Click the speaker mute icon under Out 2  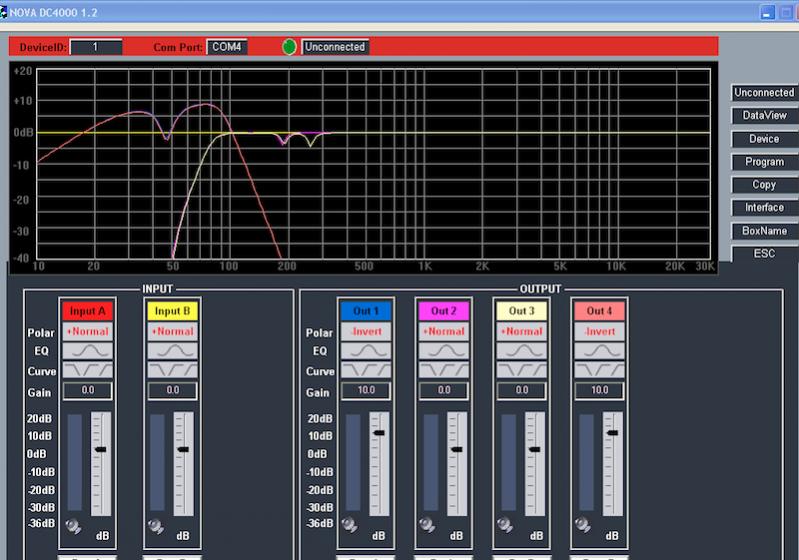(x=428, y=525)
